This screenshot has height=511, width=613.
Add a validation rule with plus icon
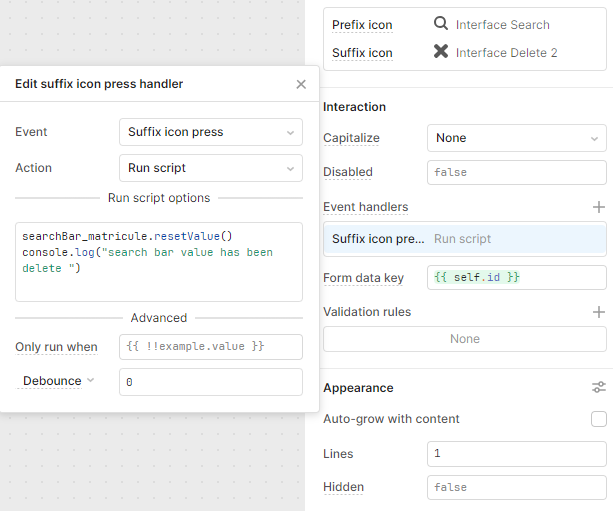(x=599, y=312)
